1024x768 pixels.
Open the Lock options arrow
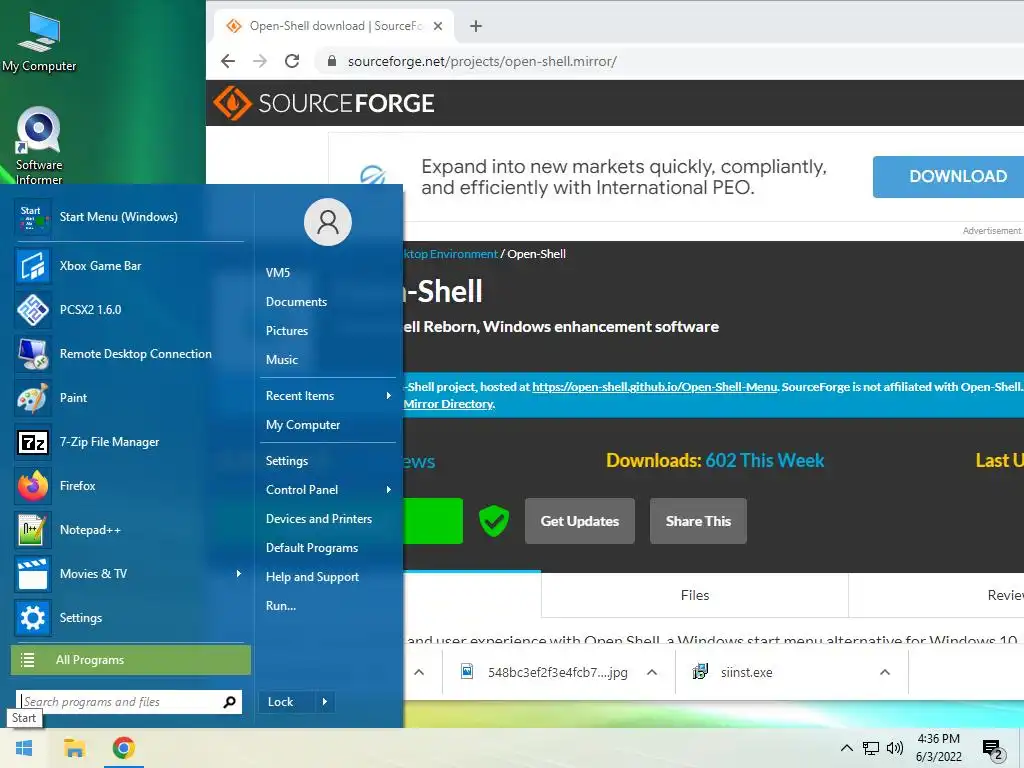(x=325, y=702)
